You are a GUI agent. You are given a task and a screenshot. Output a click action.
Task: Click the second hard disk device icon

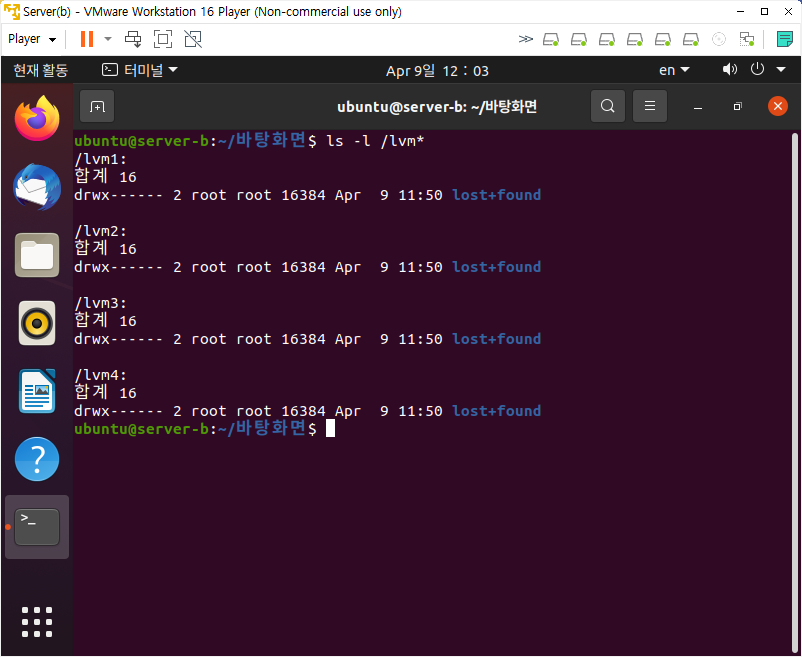(x=579, y=39)
